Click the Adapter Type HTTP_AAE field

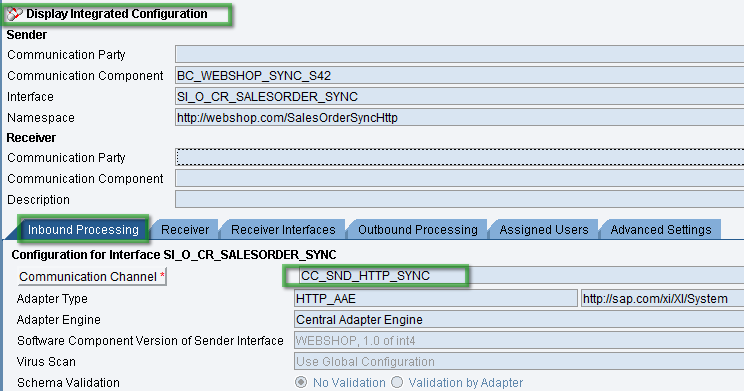tap(436, 298)
